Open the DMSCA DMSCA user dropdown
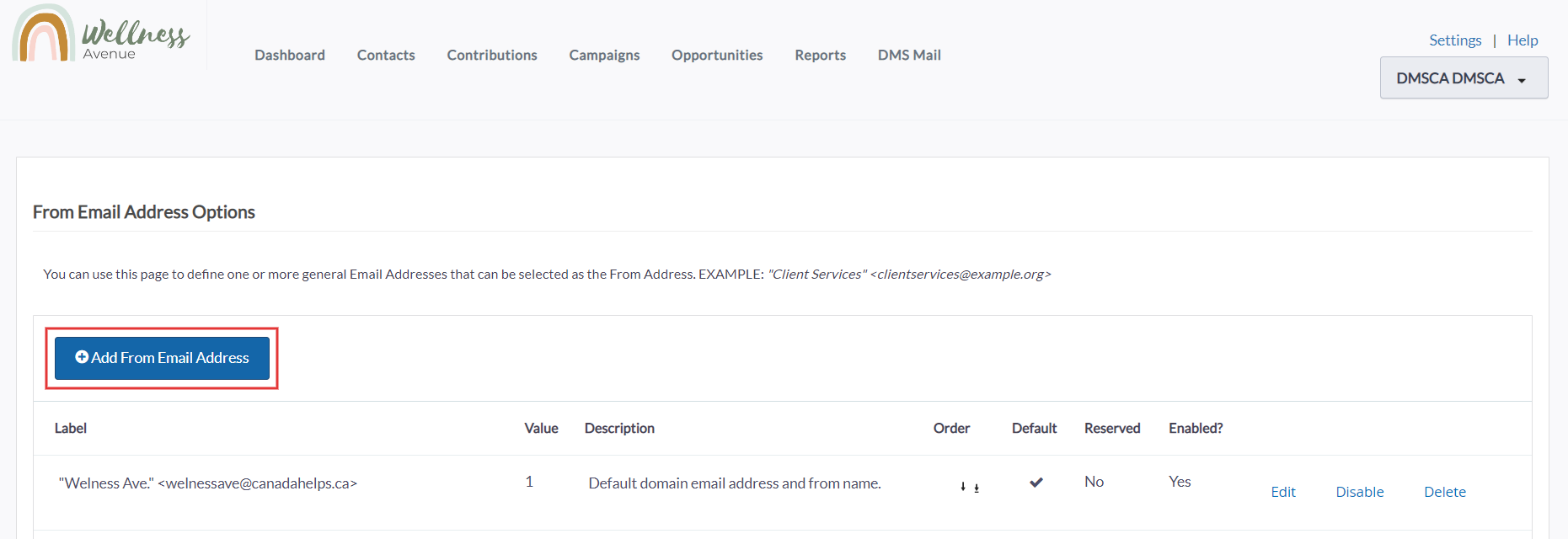The width and height of the screenshot is (1568, 539). pos(1464,78)
